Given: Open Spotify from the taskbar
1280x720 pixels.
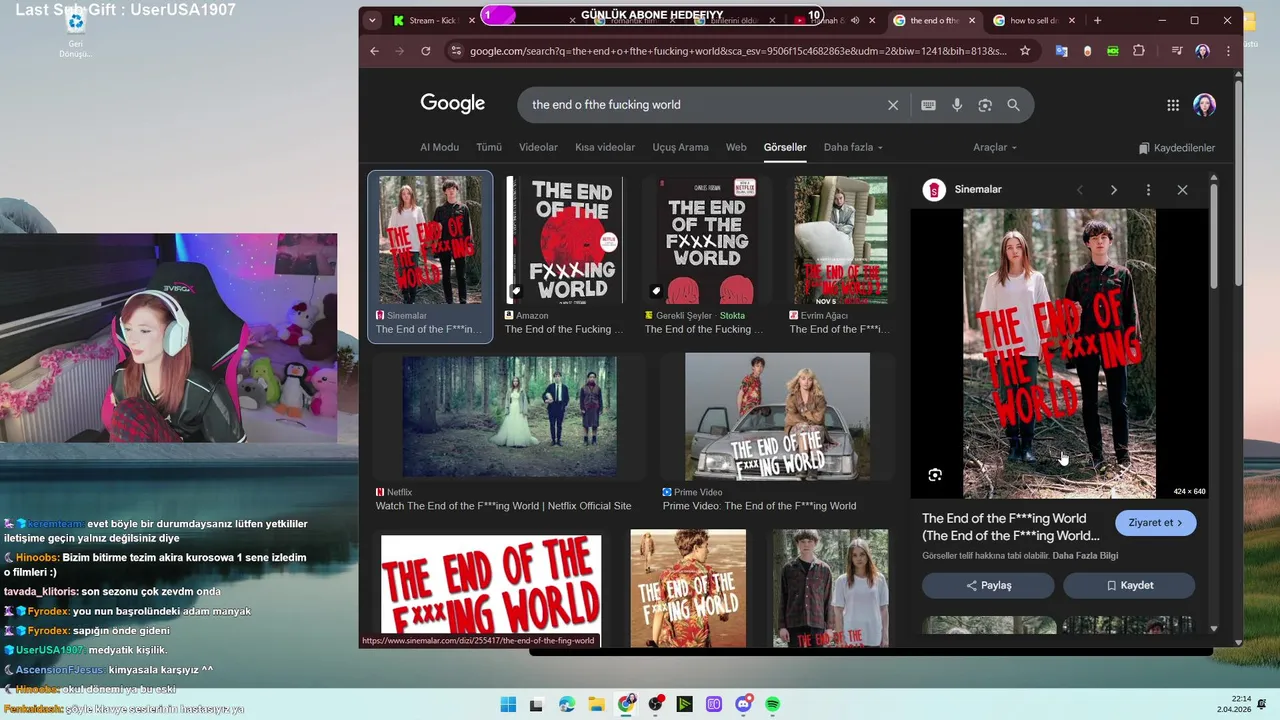Looking at the screenshot, I should (x=773, y=704).
